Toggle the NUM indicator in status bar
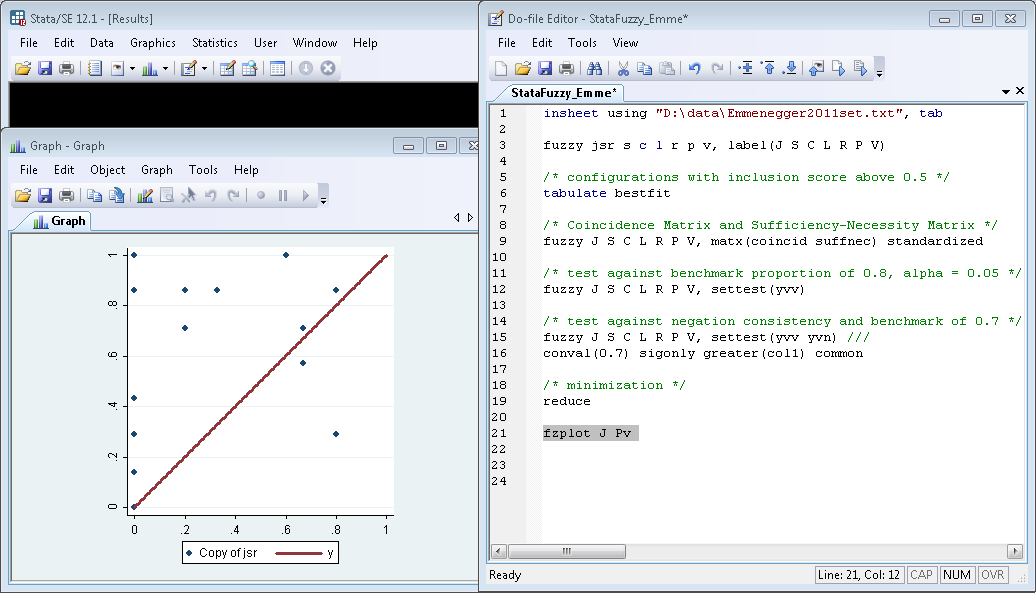This screenshot has height=593, width=1036. click(x=957, y=575)
